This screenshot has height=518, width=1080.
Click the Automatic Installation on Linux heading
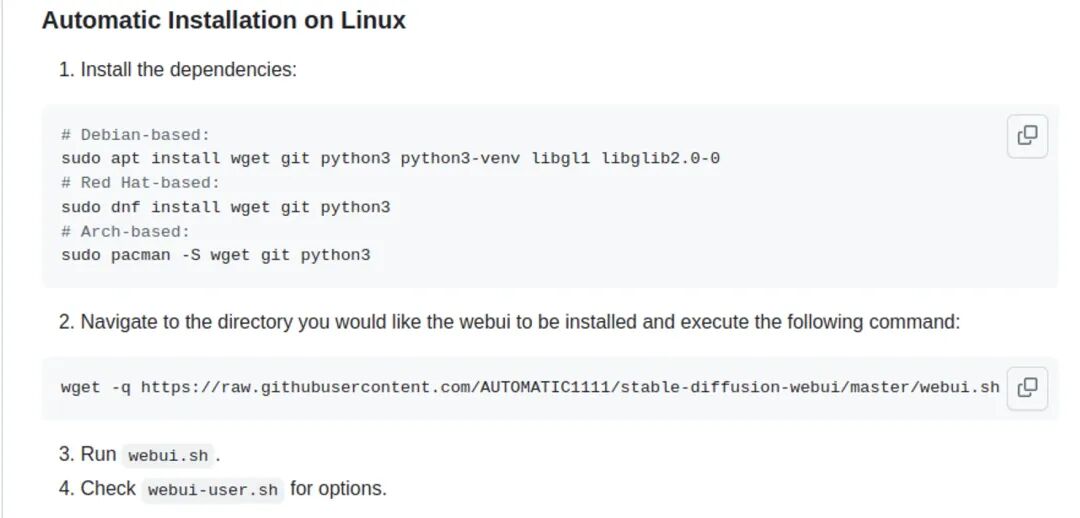(x=224, y=20)
